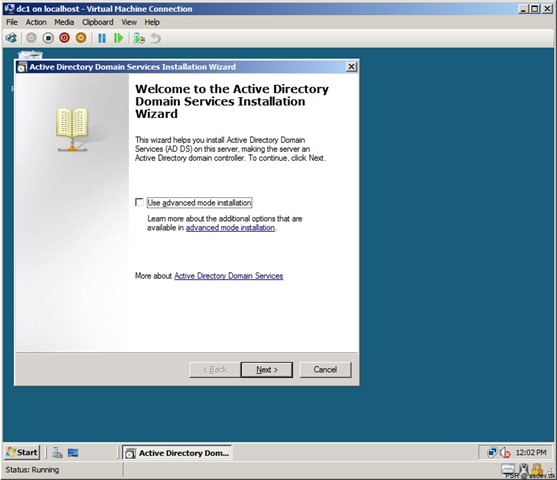Pause the virtual machine
This screenshot has height=480, width=557.
pos(102,38)
